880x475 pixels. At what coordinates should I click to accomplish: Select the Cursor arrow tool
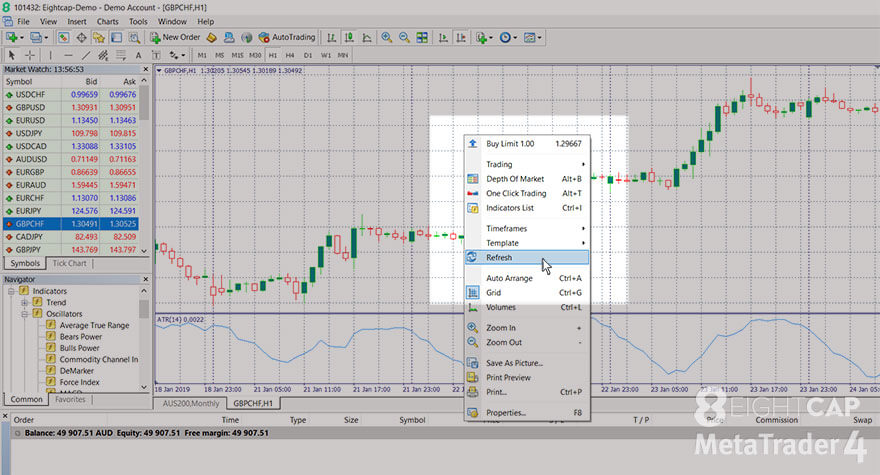point(11,55)
